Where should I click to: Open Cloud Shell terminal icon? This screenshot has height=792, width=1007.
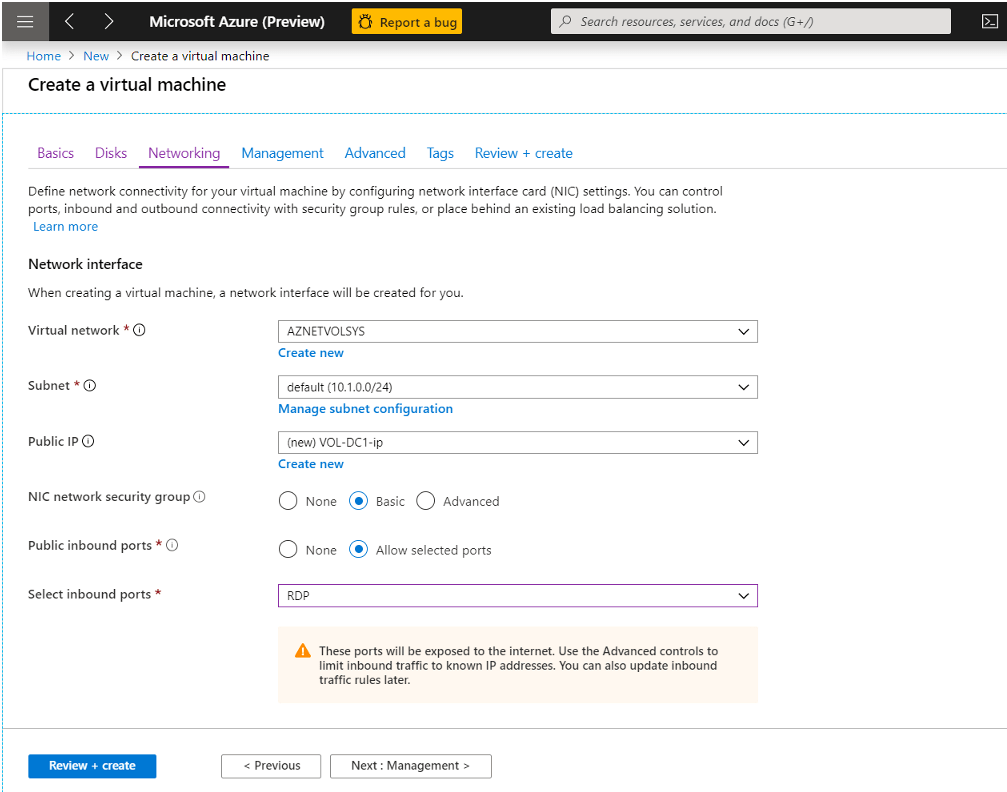point(989,21)
